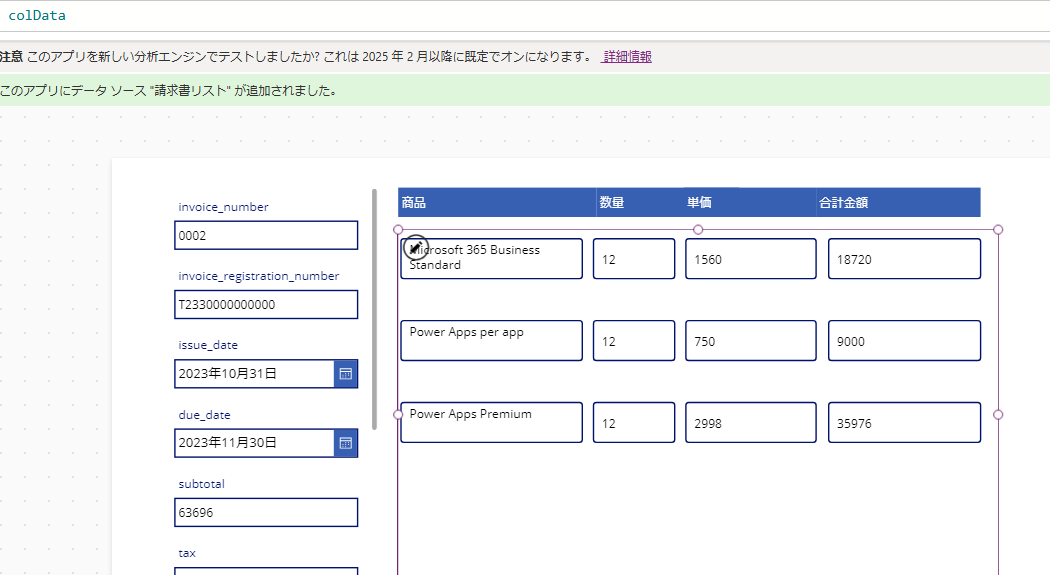Select the Power Apps Premium product box
Viewport: 1050px width, 575px height.
click(x=492, y=422)
